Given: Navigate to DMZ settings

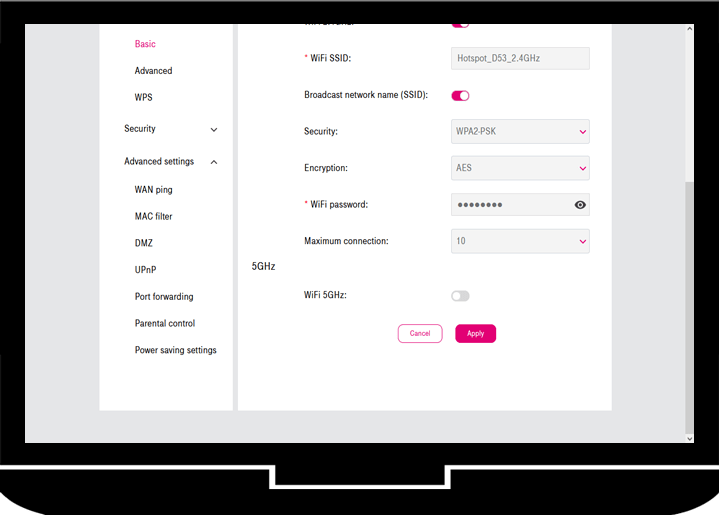Looking at the screenshot, I should coord(143,243).
